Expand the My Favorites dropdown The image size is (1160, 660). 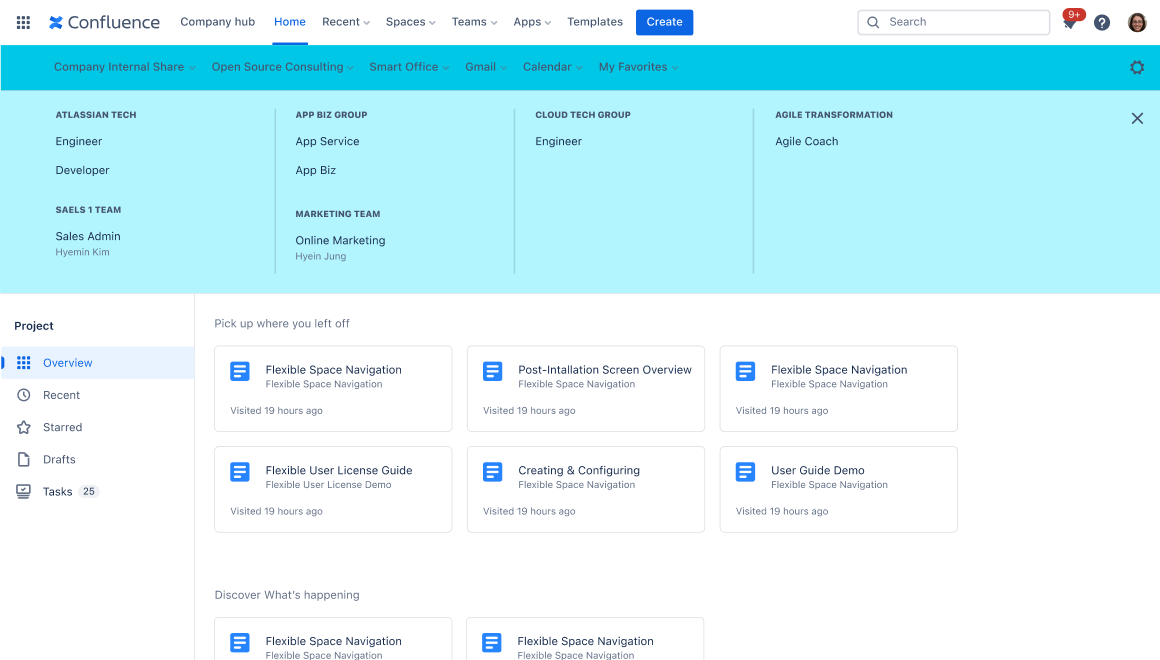click(638, 67)
